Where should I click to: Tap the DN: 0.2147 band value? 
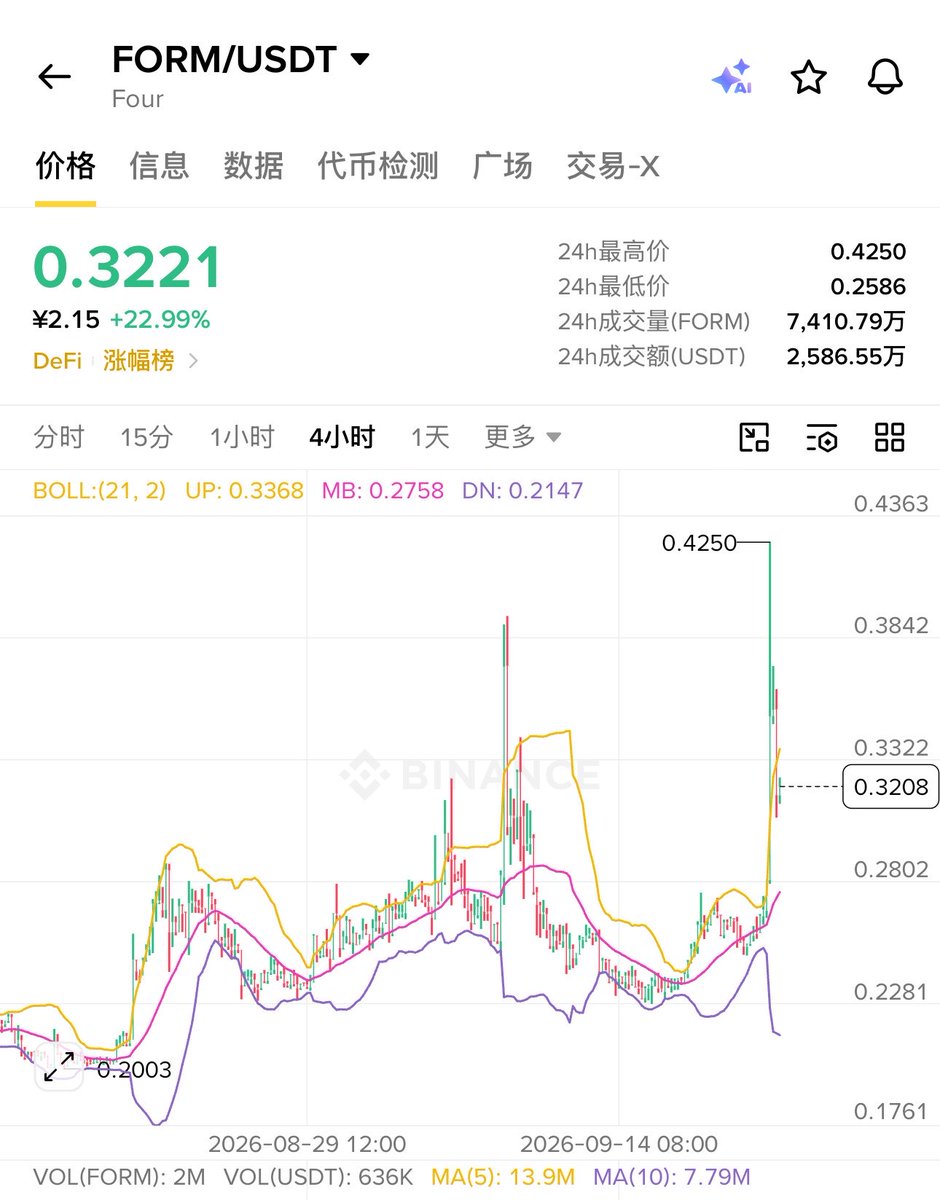[x=522, y=491]
